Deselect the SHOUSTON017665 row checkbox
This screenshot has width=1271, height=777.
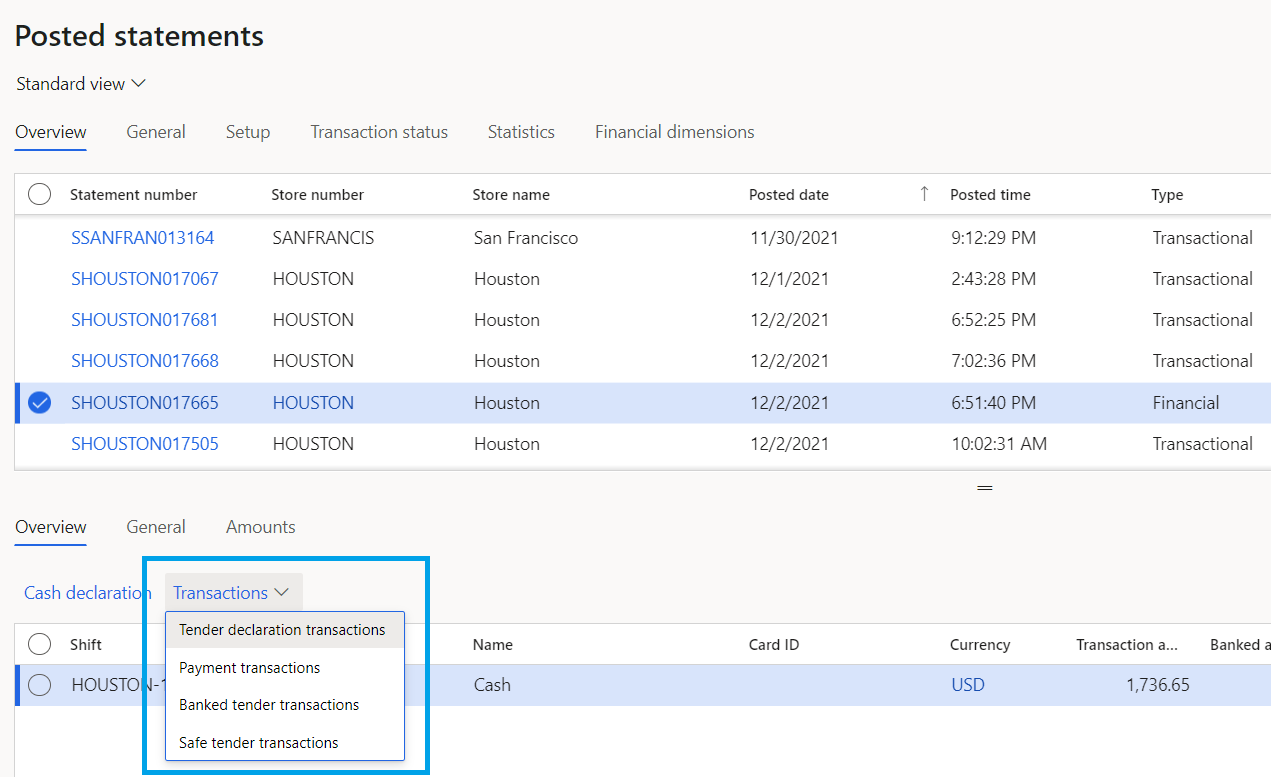tap(39, 402)
